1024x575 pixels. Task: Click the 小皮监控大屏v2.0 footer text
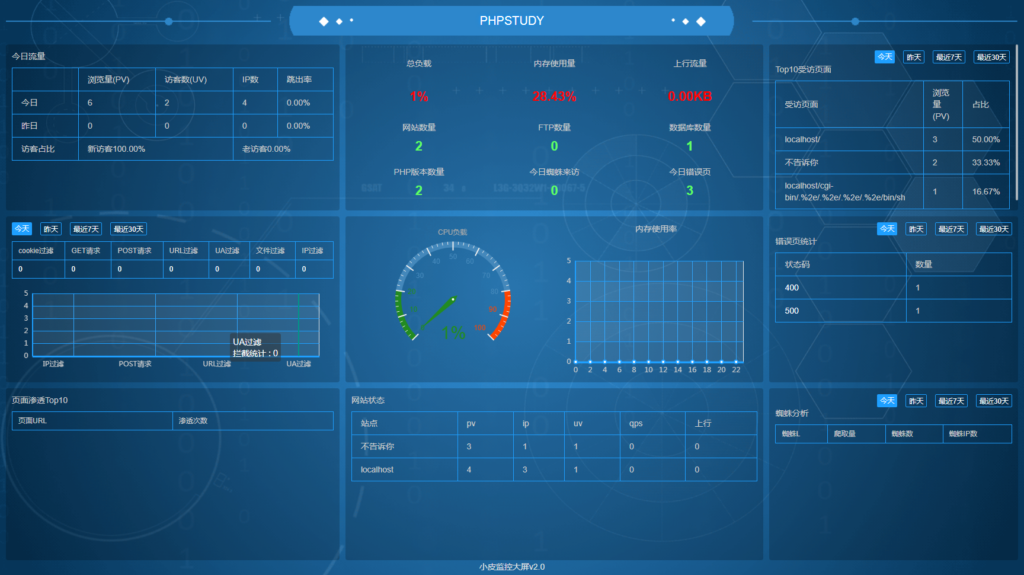click(511, 567)
